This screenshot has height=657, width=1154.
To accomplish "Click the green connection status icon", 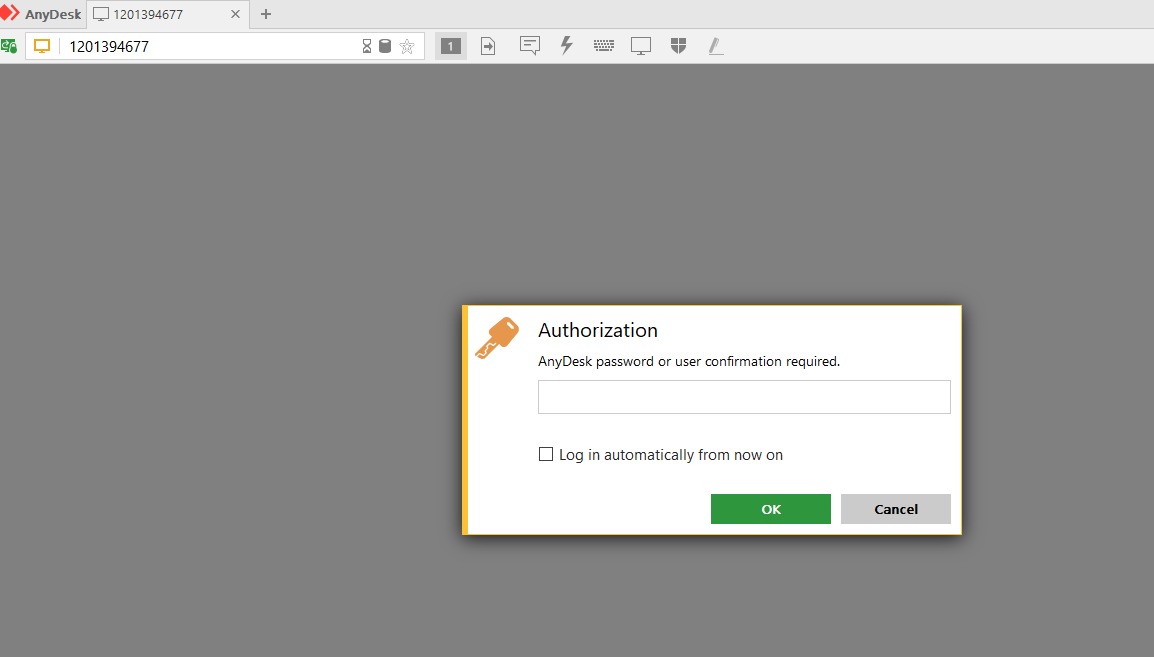I will pos(9,46).
